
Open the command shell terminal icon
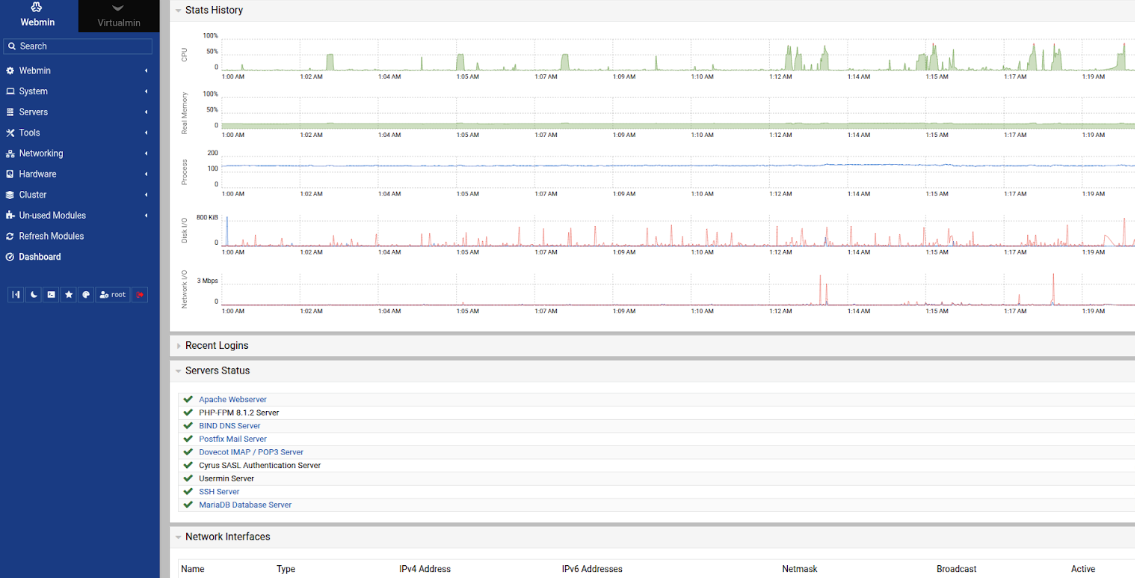tap(51, 294)
